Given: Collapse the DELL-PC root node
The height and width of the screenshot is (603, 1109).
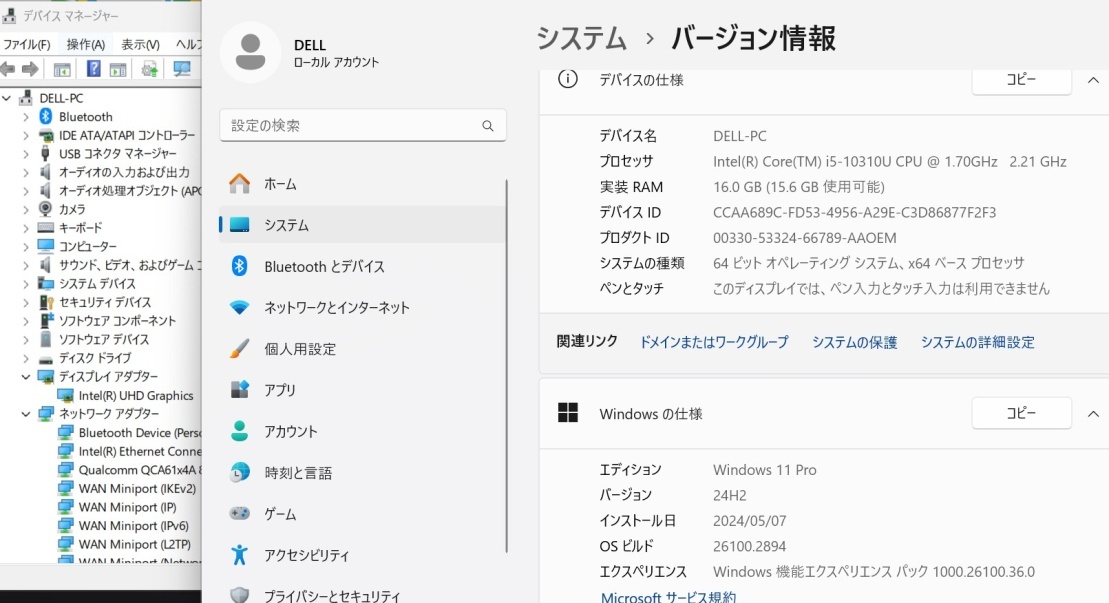Looking at the screenshot, I should pyautogui.click(x=7, y=98).
